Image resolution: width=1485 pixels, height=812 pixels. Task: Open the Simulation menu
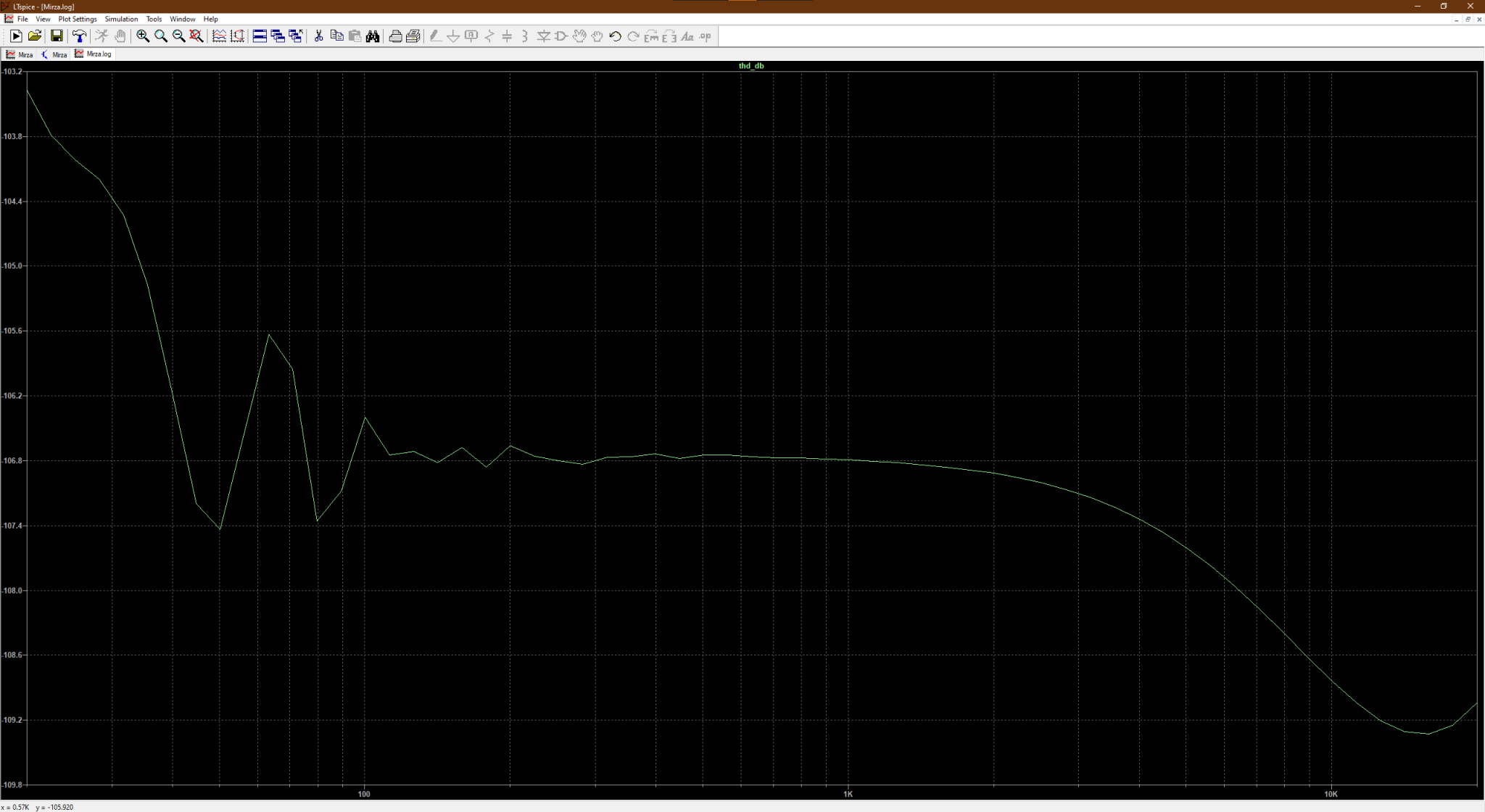coord(121,19)
